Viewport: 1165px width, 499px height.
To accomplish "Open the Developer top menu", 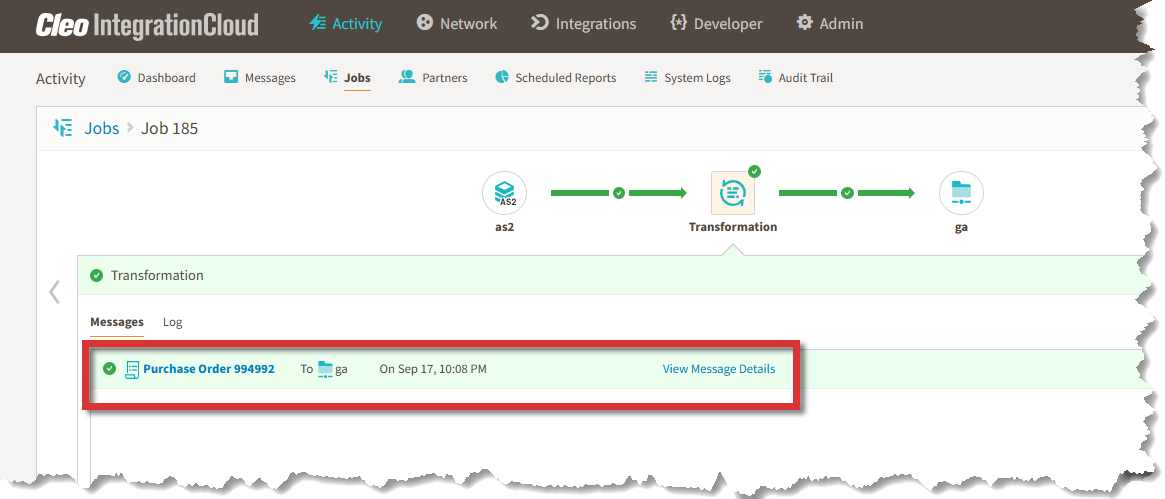I will (716, 24).
